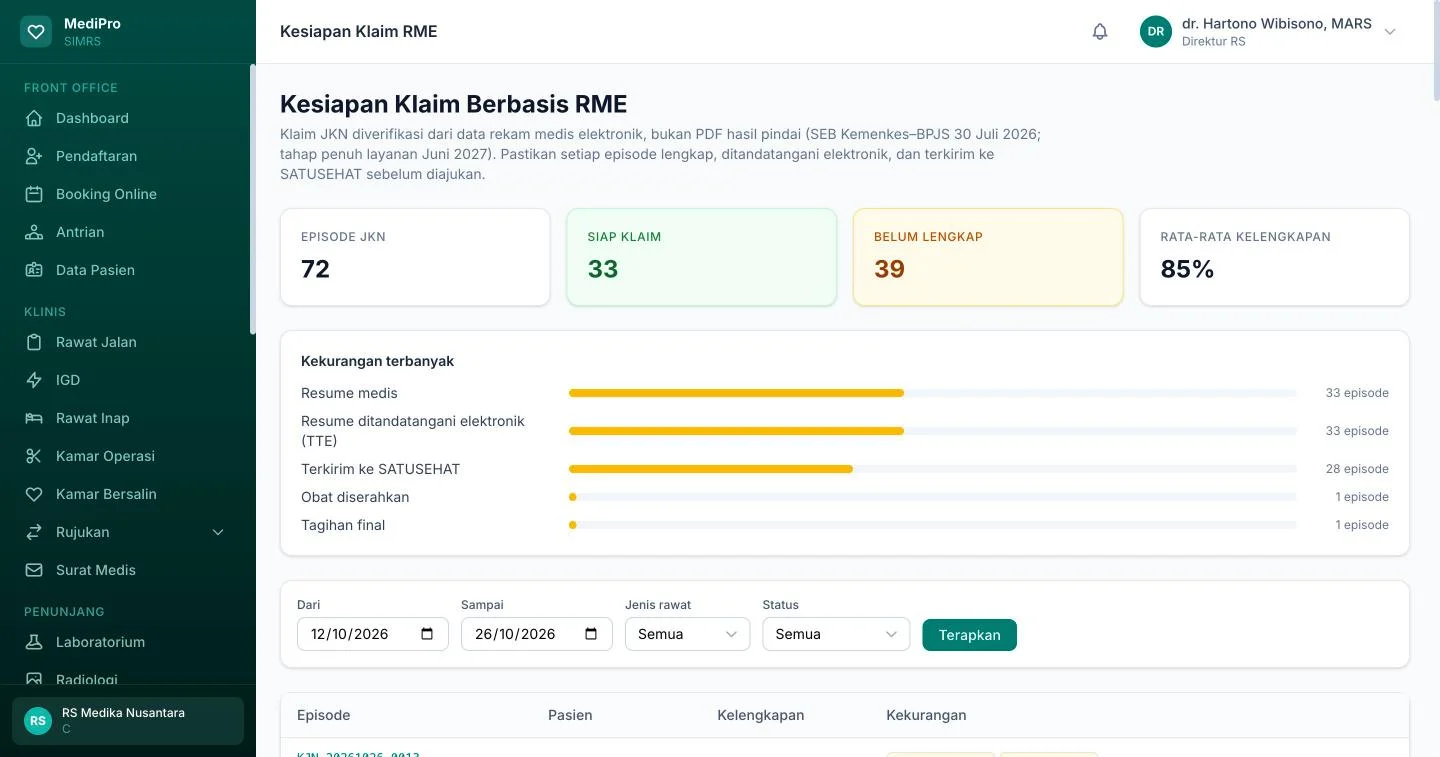Open the Sampai date picker calendar icon
This screenshot has height=757, width=1440.
[591, 634]
